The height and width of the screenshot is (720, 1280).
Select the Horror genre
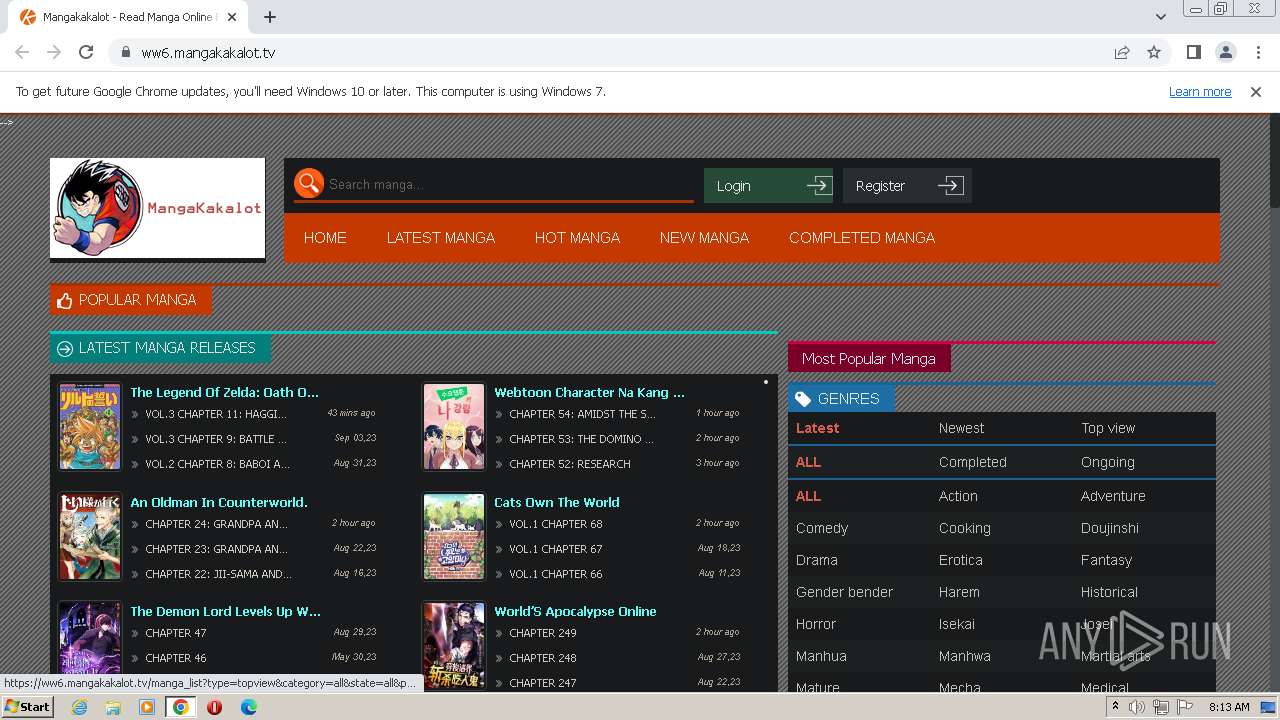816,624
